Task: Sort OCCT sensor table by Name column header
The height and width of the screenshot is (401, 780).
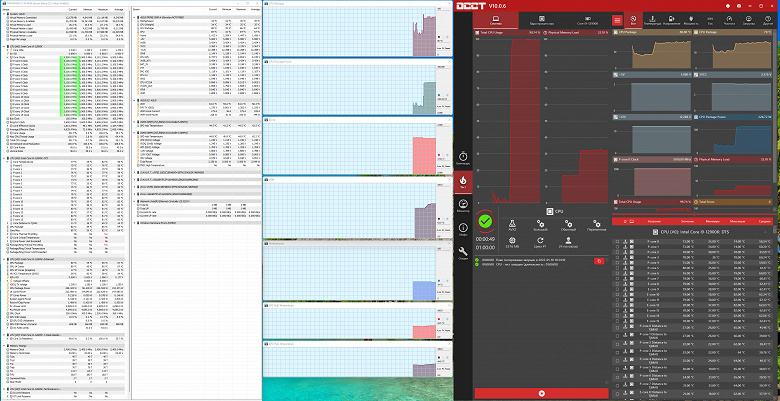Action: tap(655, 221)
